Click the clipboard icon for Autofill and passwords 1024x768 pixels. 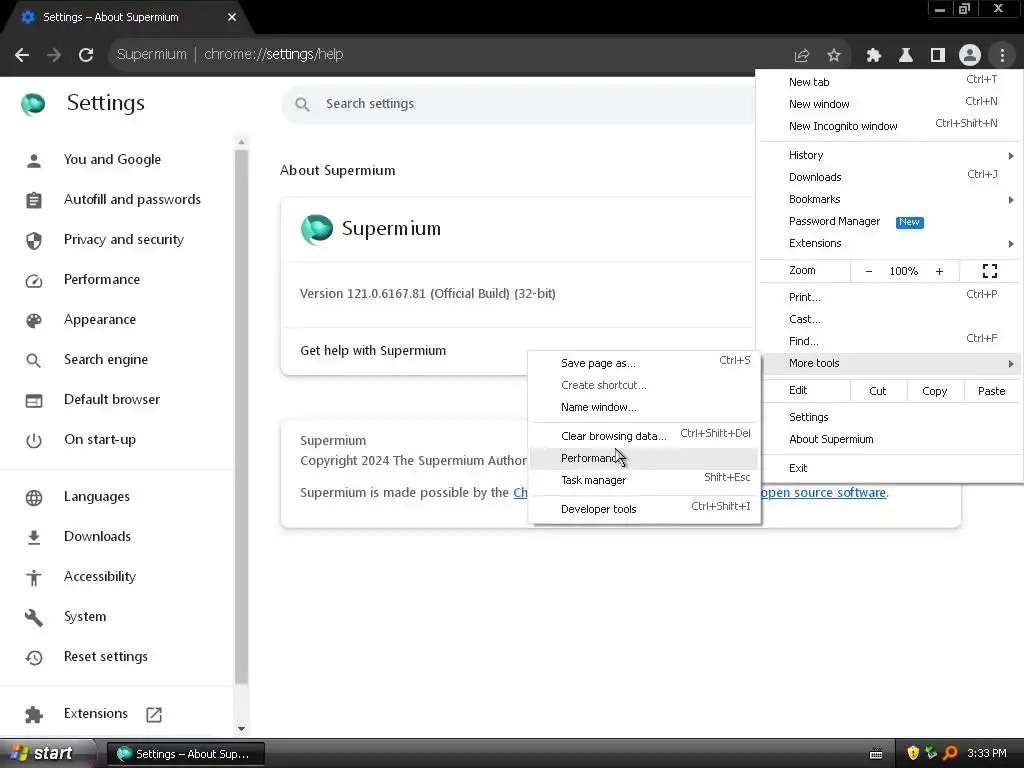pos(34,200)
